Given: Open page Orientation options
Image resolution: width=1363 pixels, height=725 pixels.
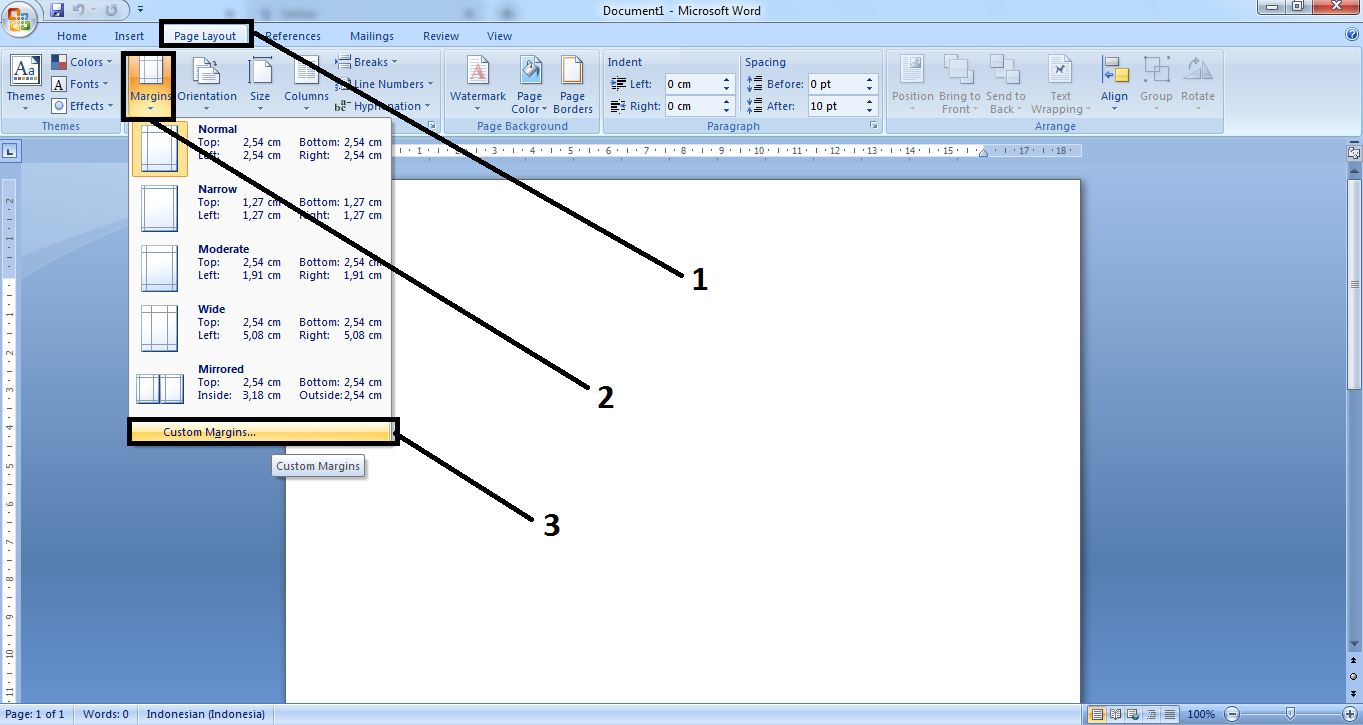Looking at the screenshot, I should 207,84.
